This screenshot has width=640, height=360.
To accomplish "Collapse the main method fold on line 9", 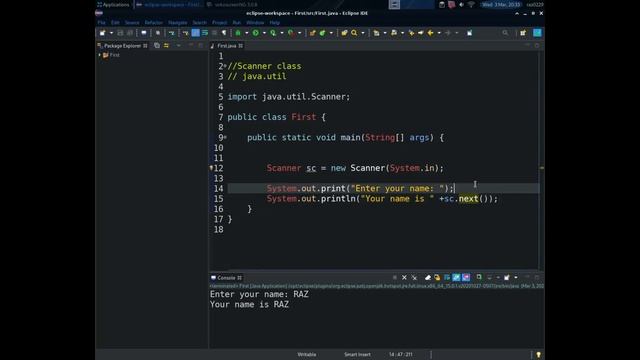I will pyautogui.click(x=225, y=137).
